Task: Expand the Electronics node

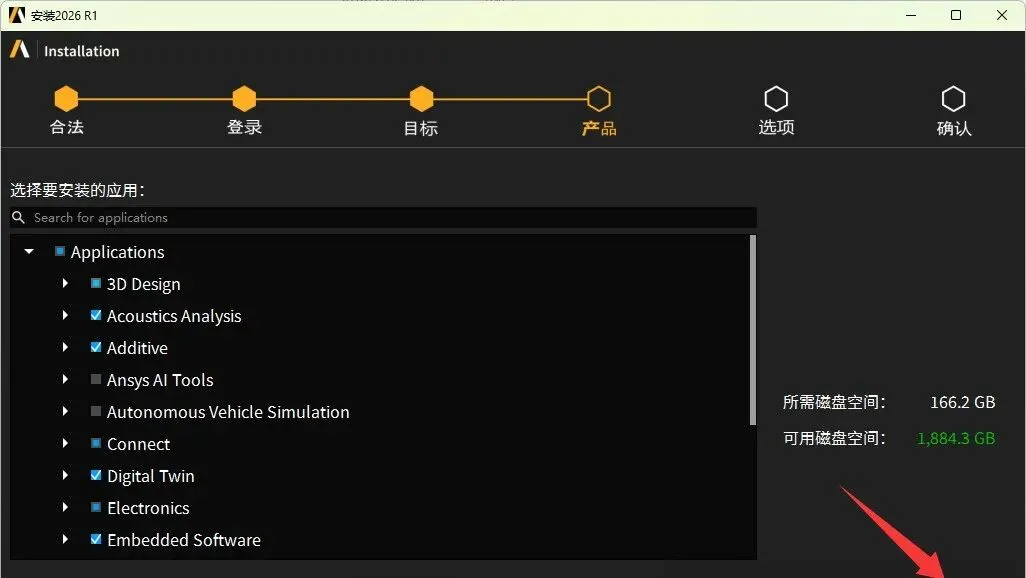Action: point(65,507)
